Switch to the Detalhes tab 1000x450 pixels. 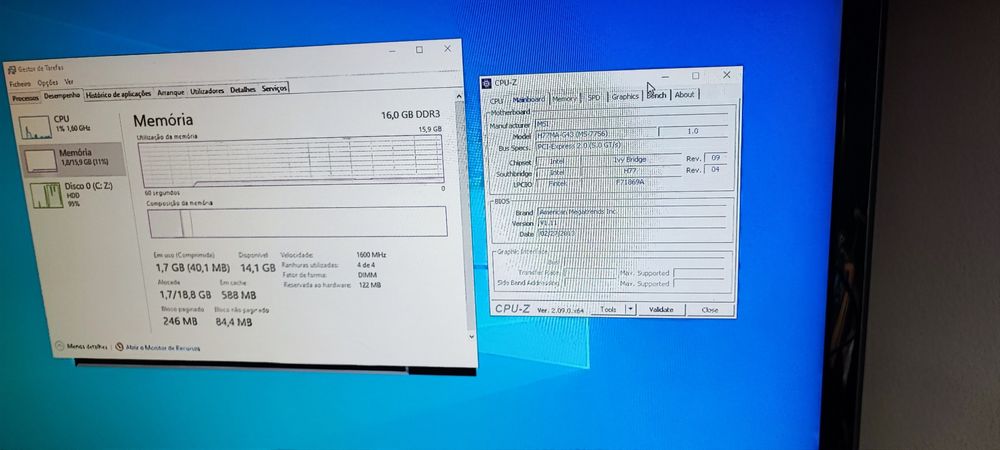[243, 89]
